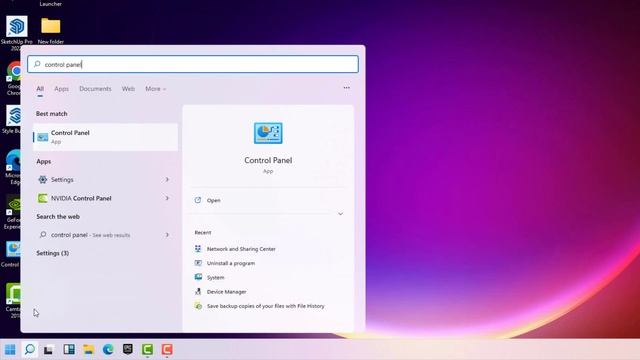
Task: Expand Settings result chevron
Action: [x=167, y=180]
